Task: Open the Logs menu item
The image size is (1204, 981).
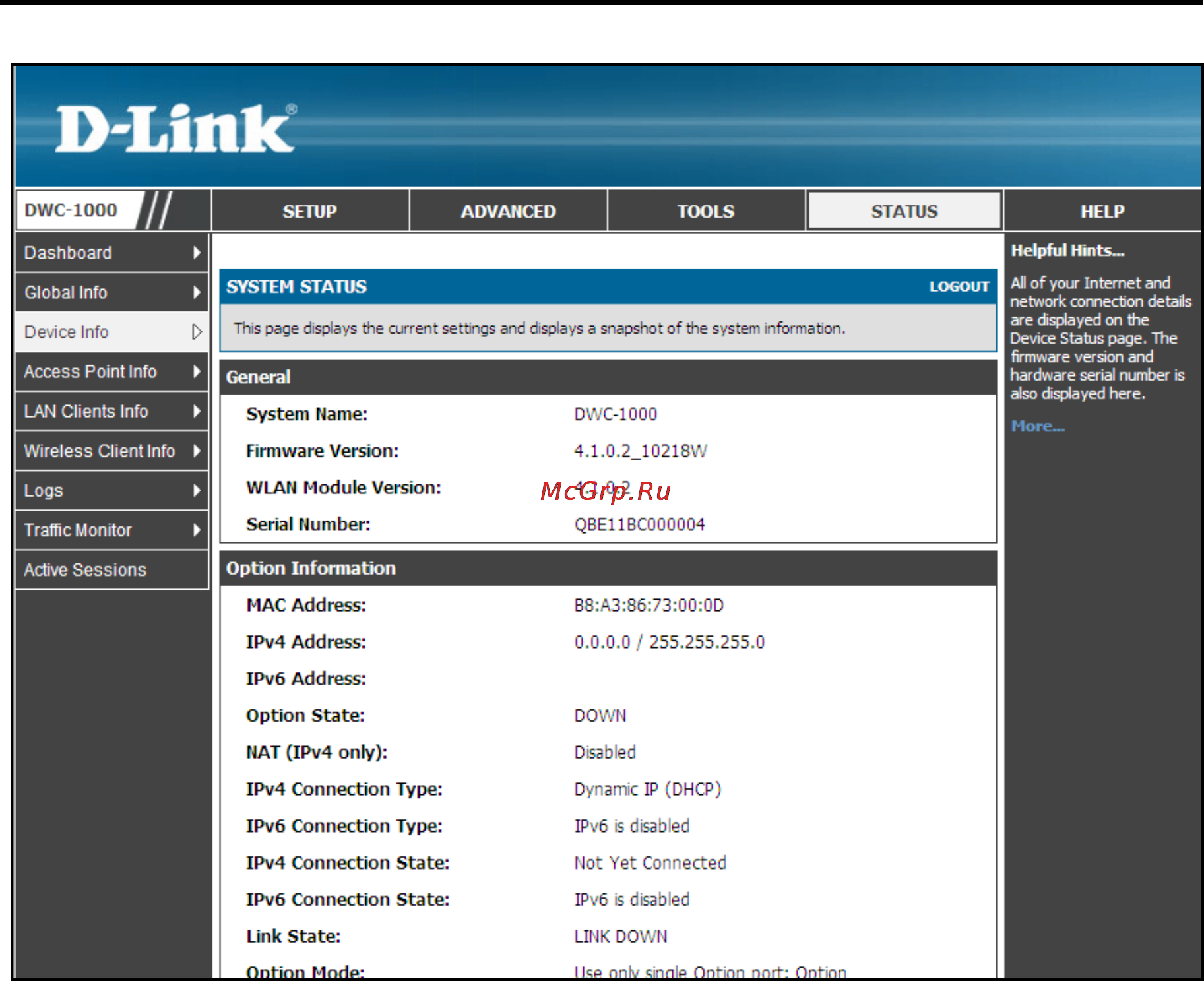Action: tap(111, 490)
